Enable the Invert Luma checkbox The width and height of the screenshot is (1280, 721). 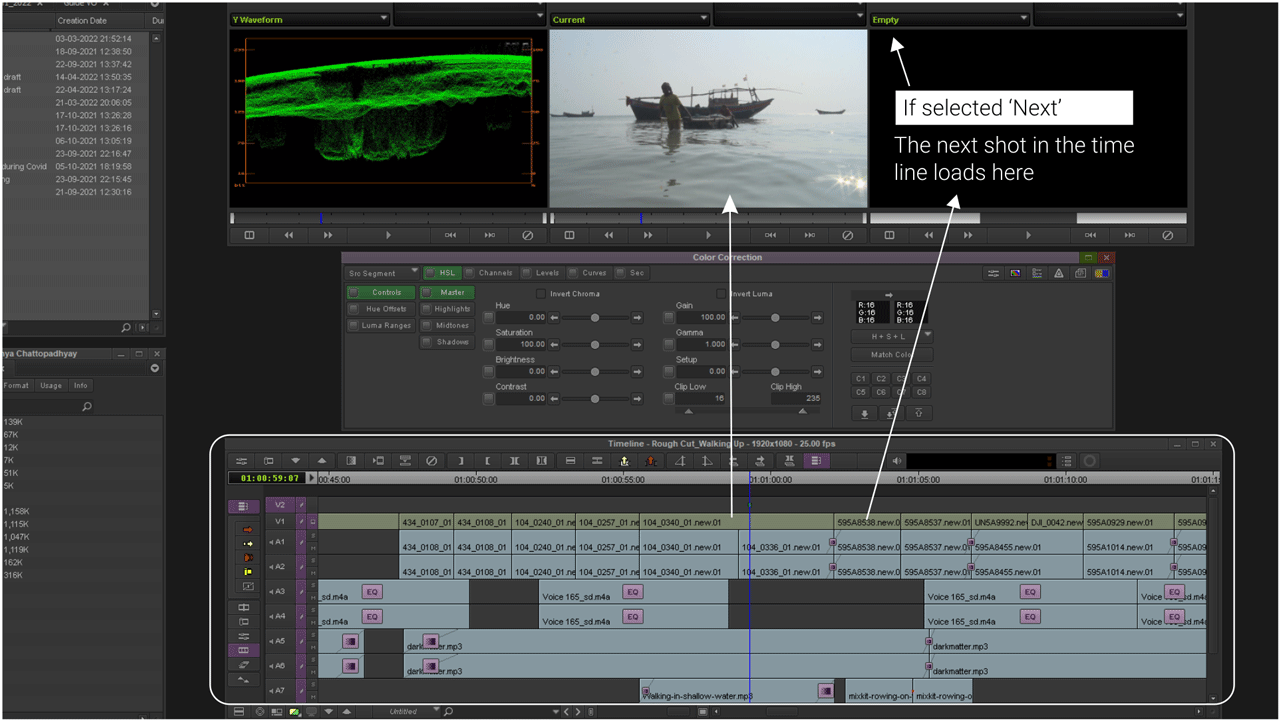coord(721,293)
